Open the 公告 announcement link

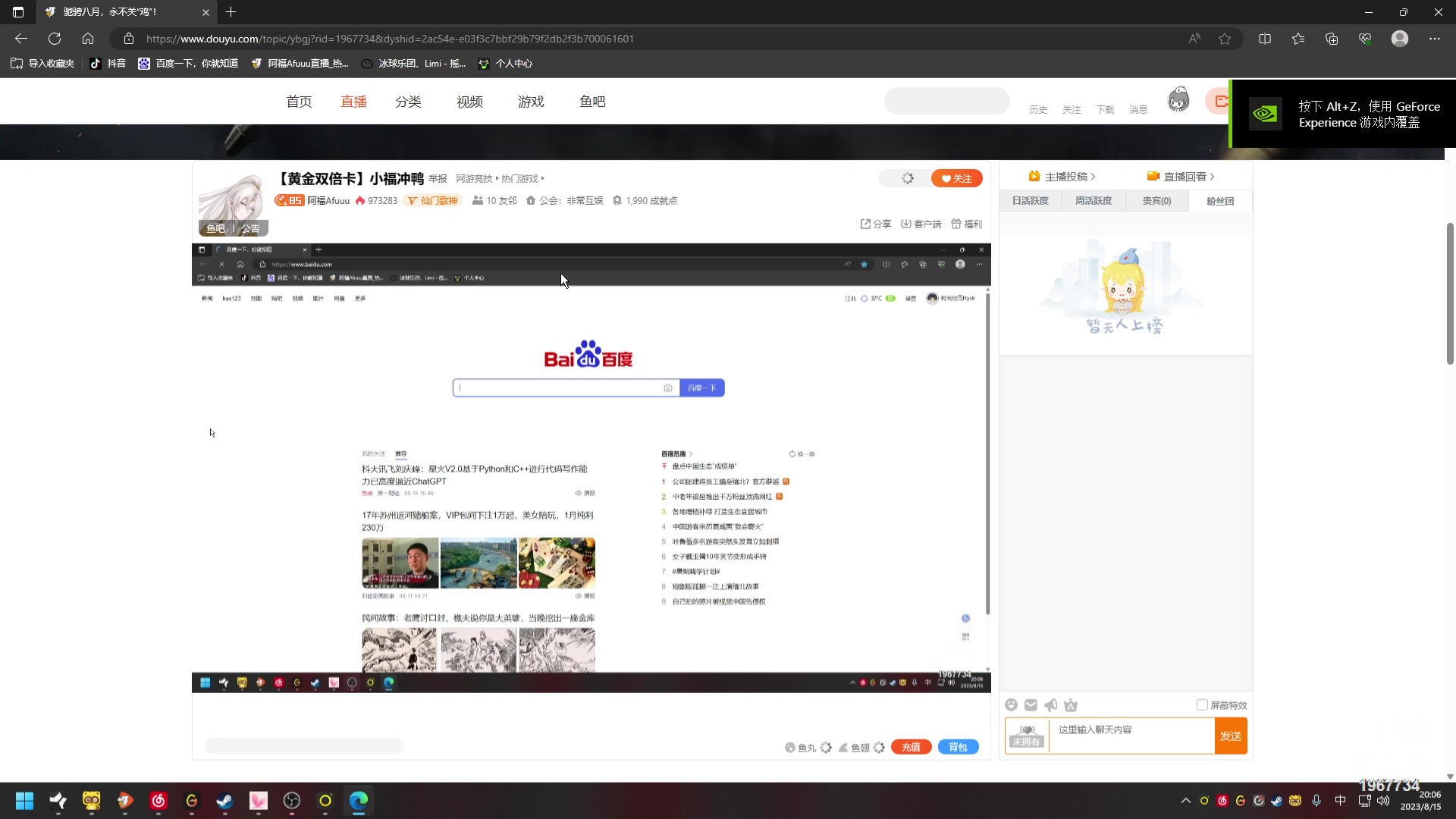(251, 228)
